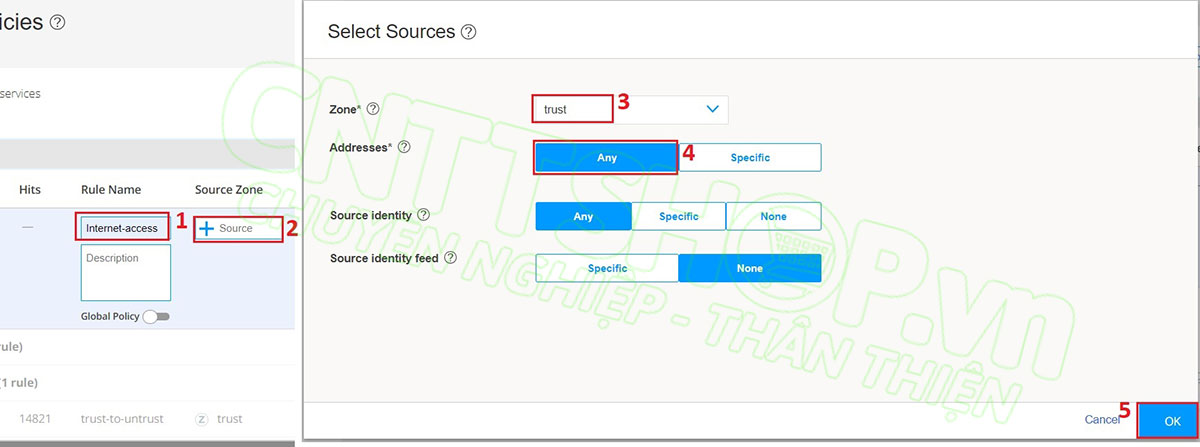Cancel the Select Sources dialog
The width and height of the screenshot is (1200, 447).
(1102, 420)
